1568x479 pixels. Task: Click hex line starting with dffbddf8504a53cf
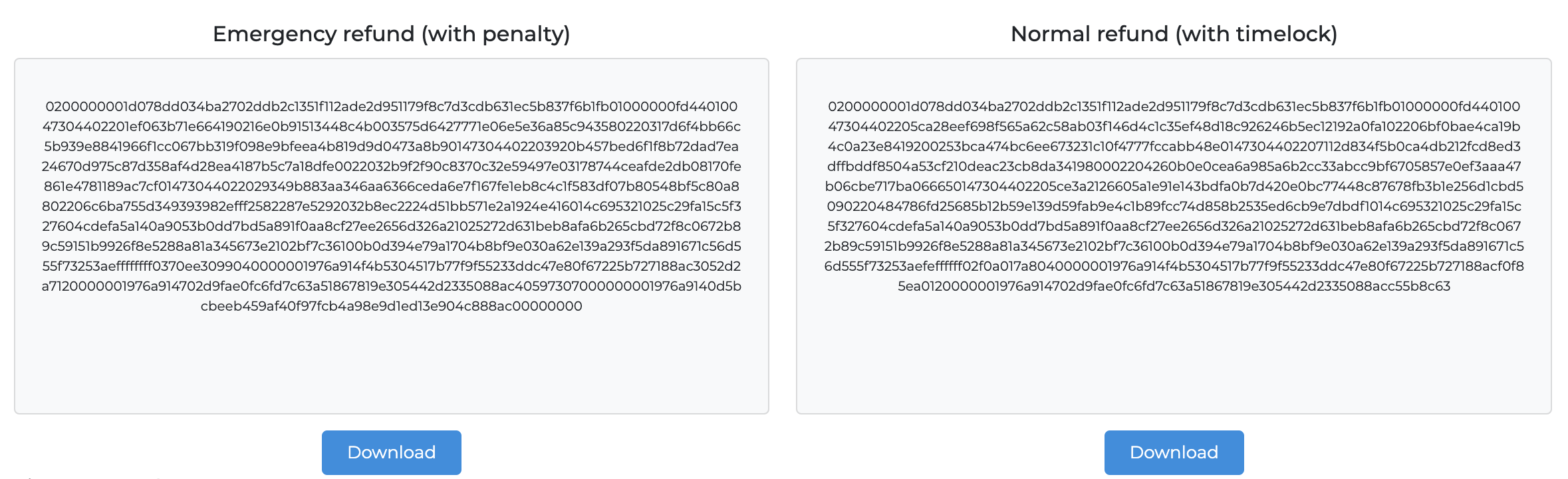(1174, 166)
